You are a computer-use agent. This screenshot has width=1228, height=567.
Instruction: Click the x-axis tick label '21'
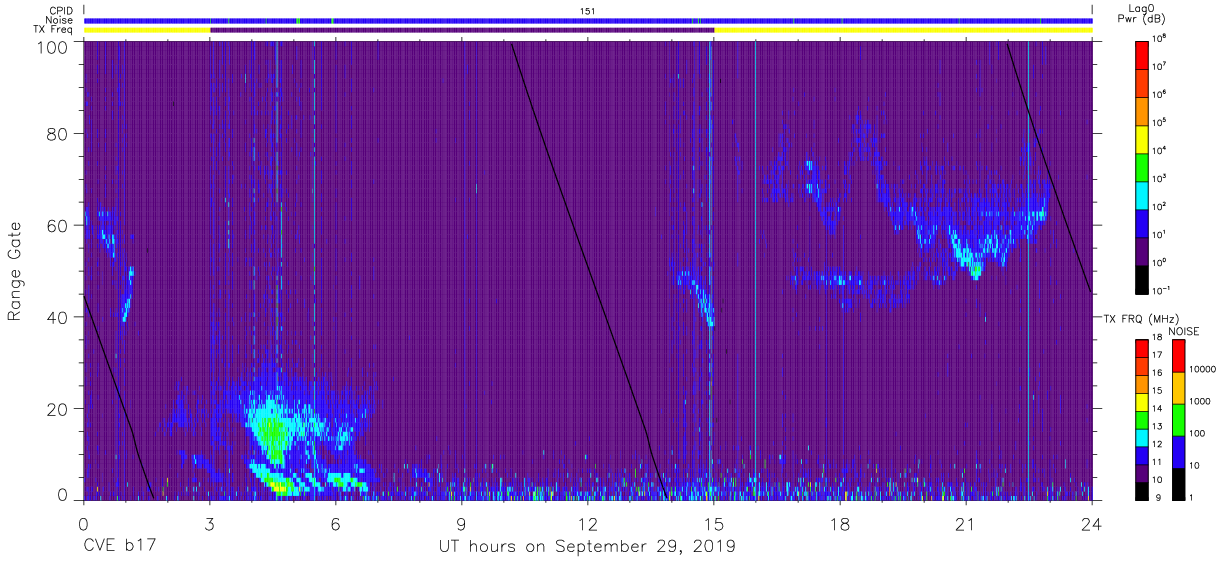pyautogui.click(x=966, y=524)
